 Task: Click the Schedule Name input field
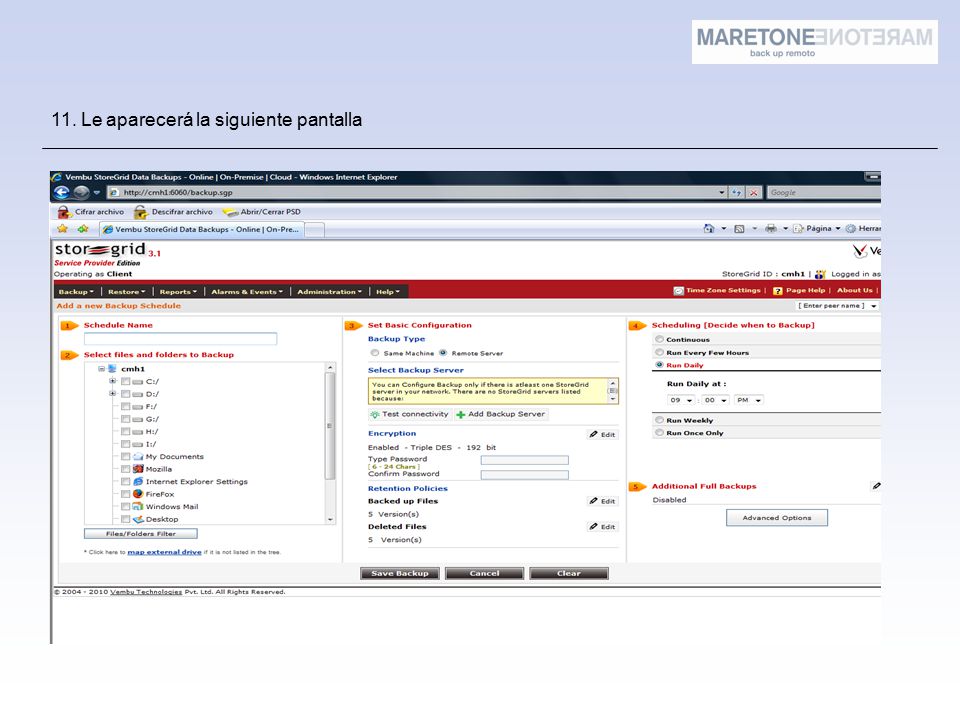point(181,339)
